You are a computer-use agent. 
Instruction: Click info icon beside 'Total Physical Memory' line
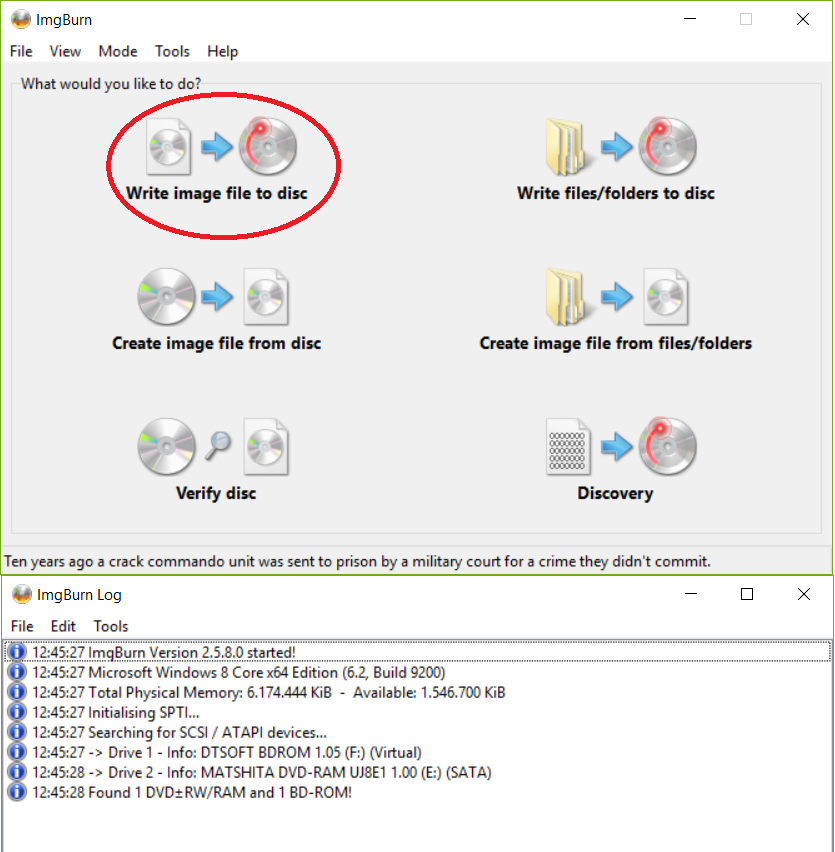[17, 692]
